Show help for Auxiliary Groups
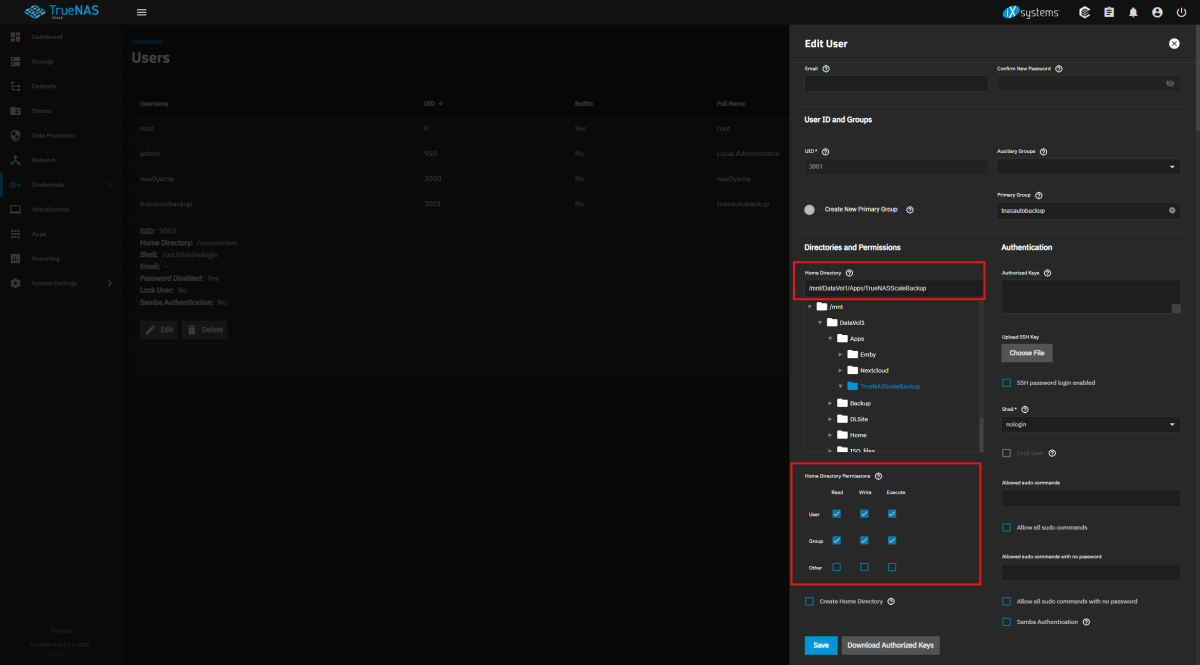 (1043, 152)
